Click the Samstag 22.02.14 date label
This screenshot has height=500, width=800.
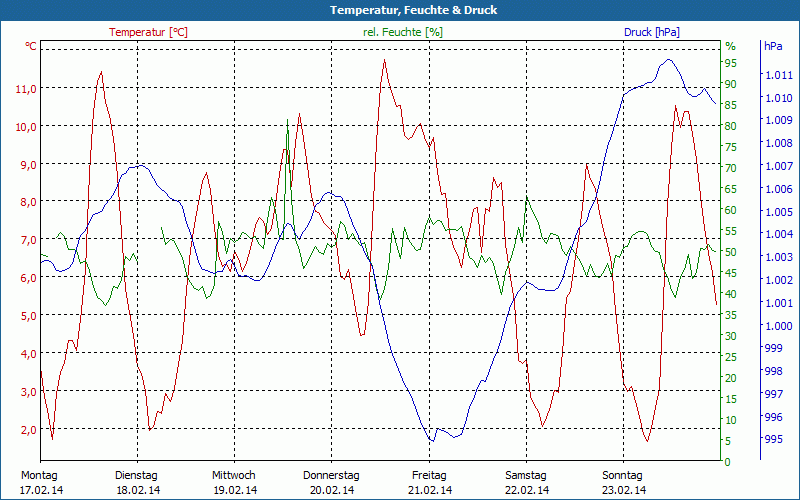(526, 482)
